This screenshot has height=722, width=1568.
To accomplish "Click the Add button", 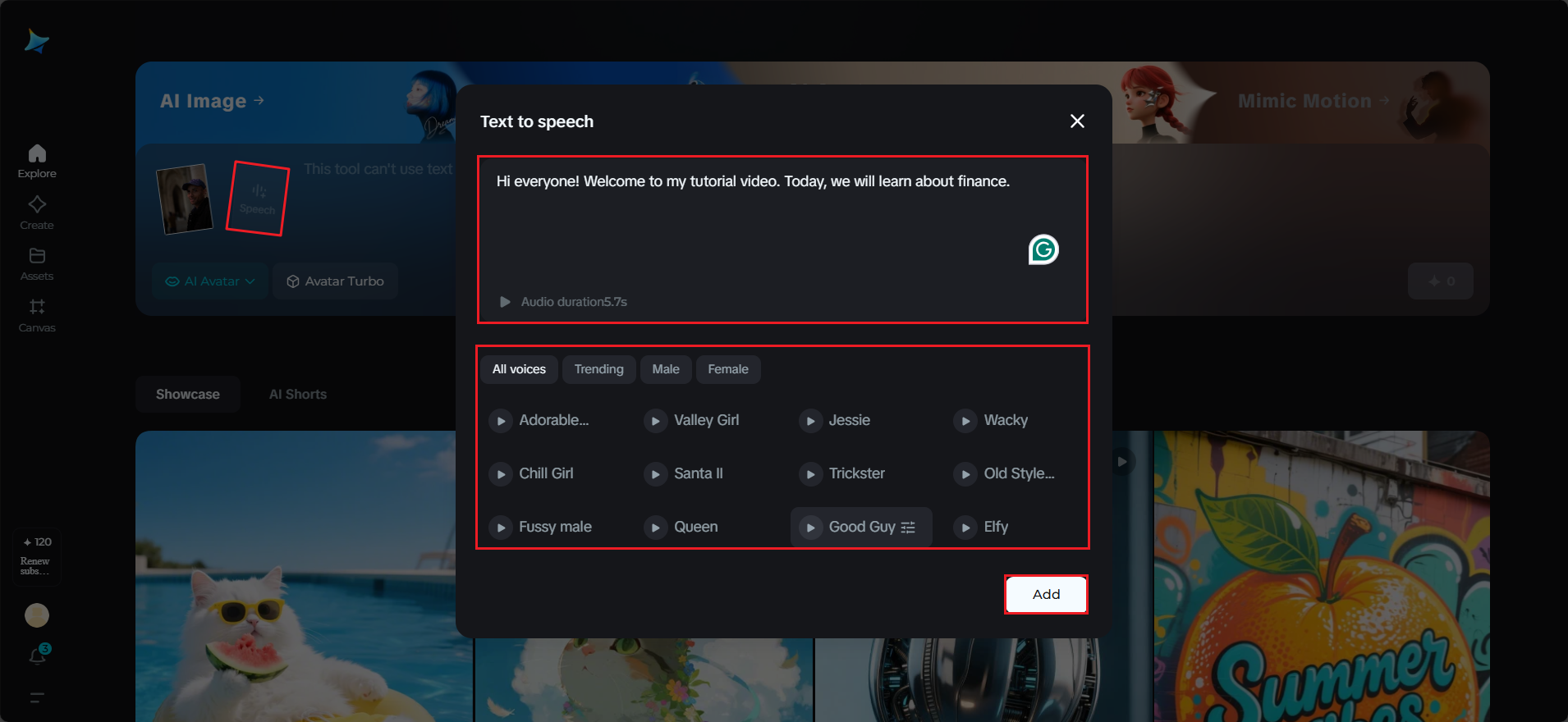I will [1046, 594].
